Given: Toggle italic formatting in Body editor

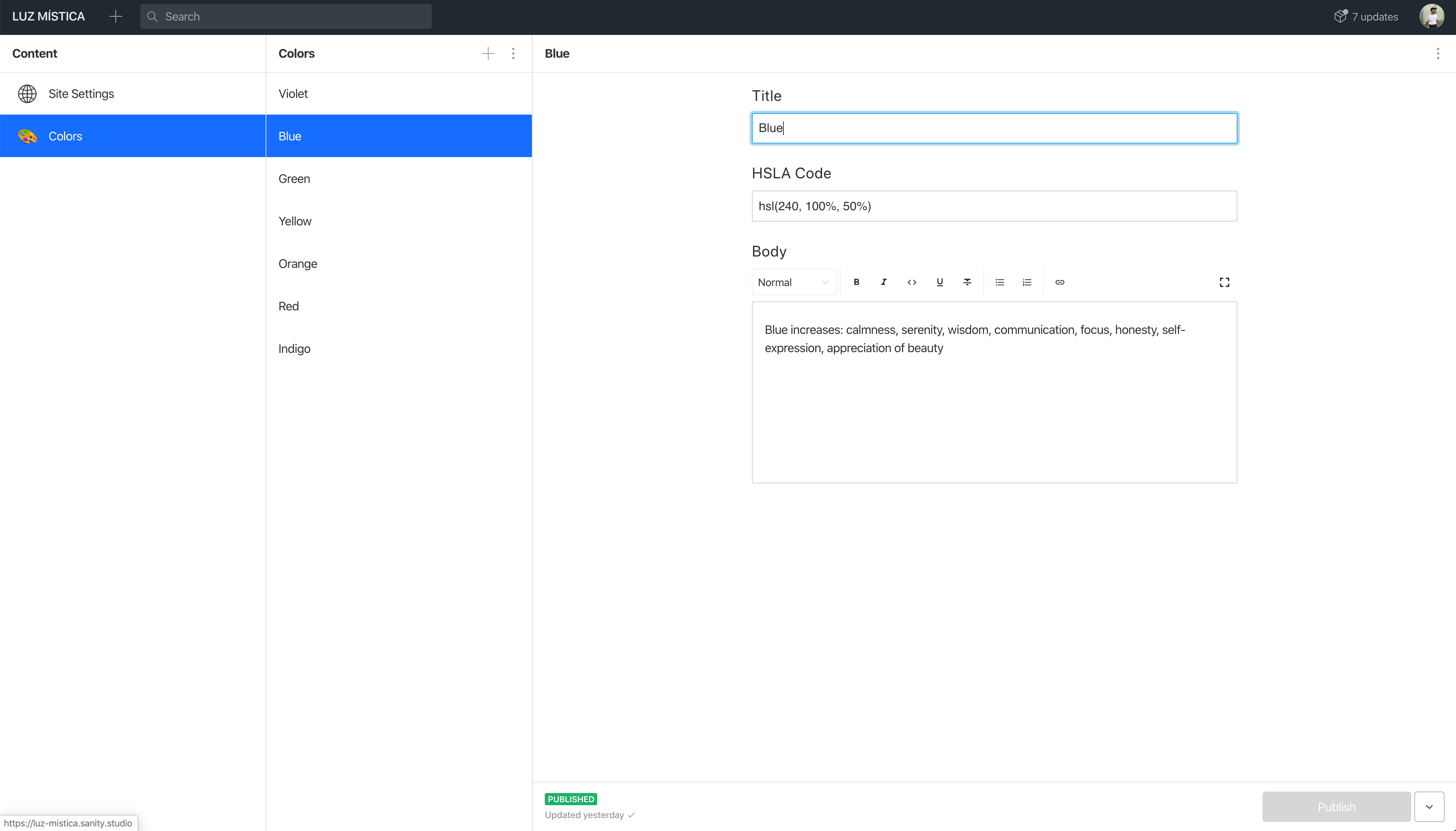Looking at the screenshot, I should [x=884, y=282].
